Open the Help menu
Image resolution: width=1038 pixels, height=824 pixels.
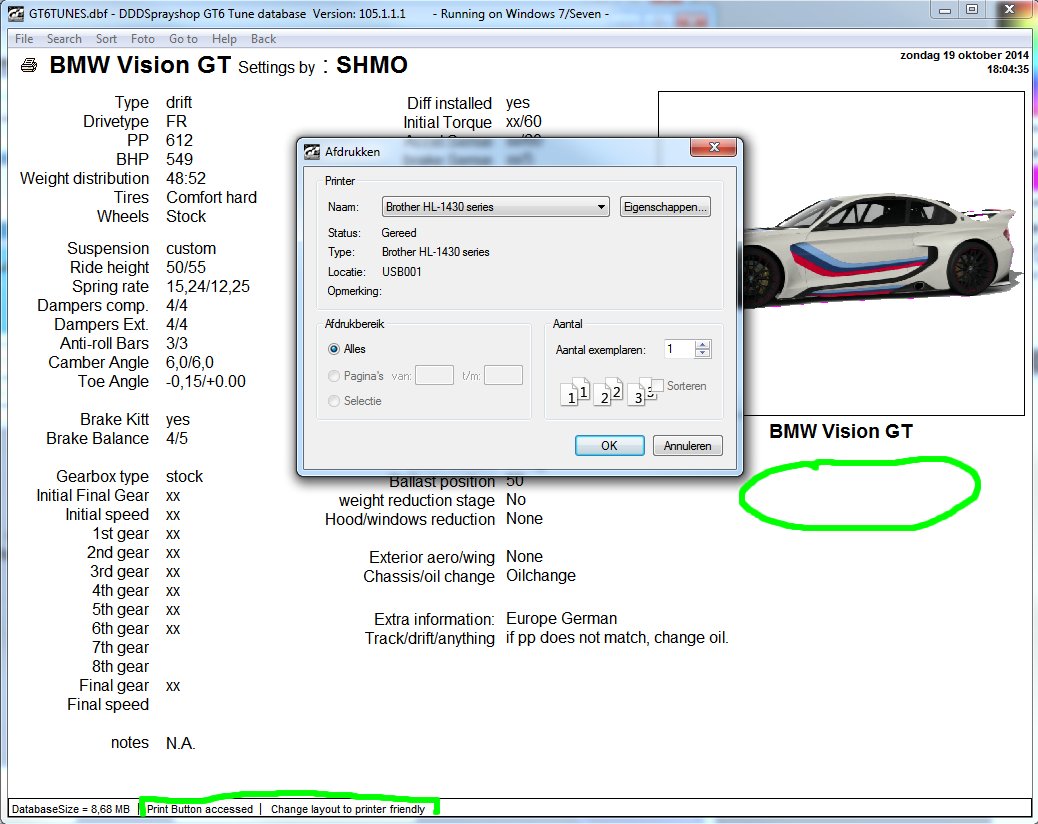[x=224, y=39]
